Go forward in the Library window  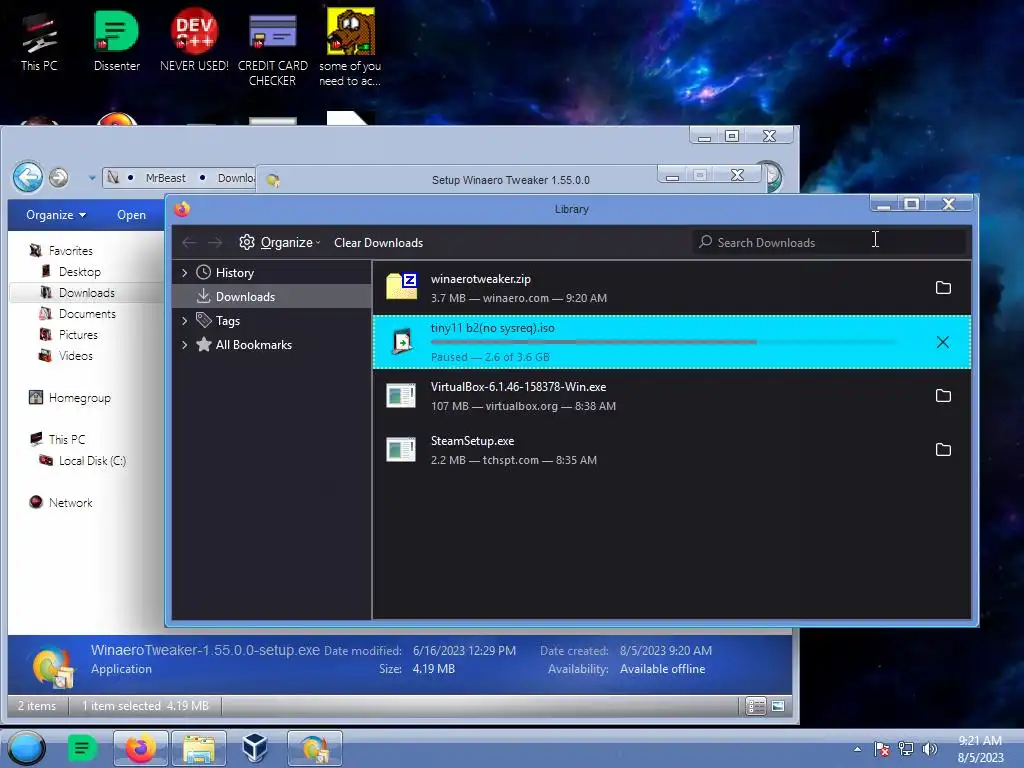coord(215,242)
